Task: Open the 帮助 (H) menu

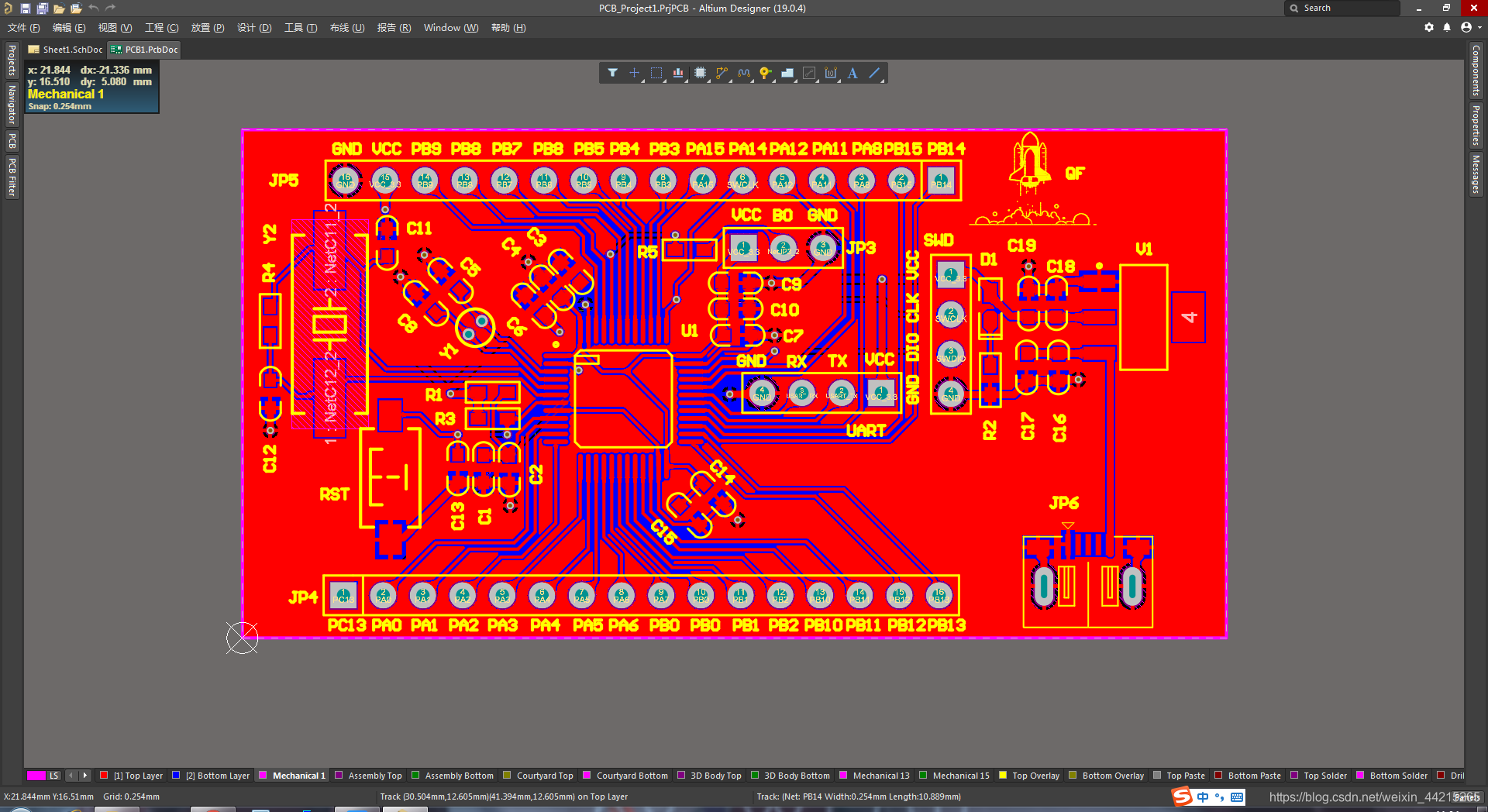Action: (508, 28)
